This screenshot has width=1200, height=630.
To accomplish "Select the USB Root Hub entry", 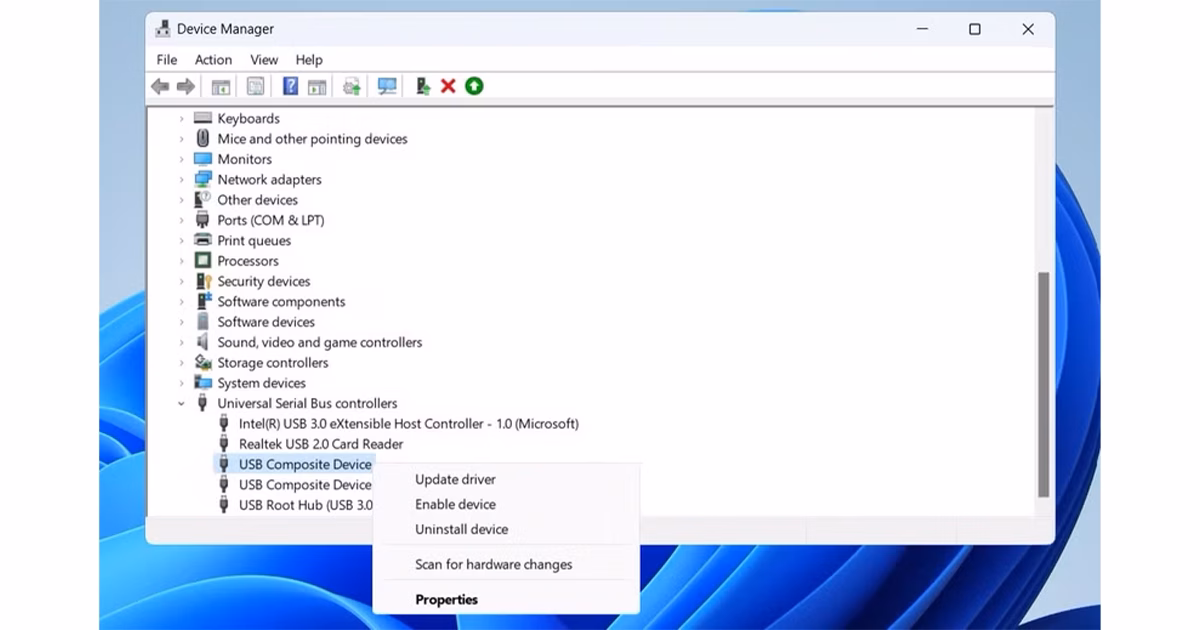I will click(305, 505).
